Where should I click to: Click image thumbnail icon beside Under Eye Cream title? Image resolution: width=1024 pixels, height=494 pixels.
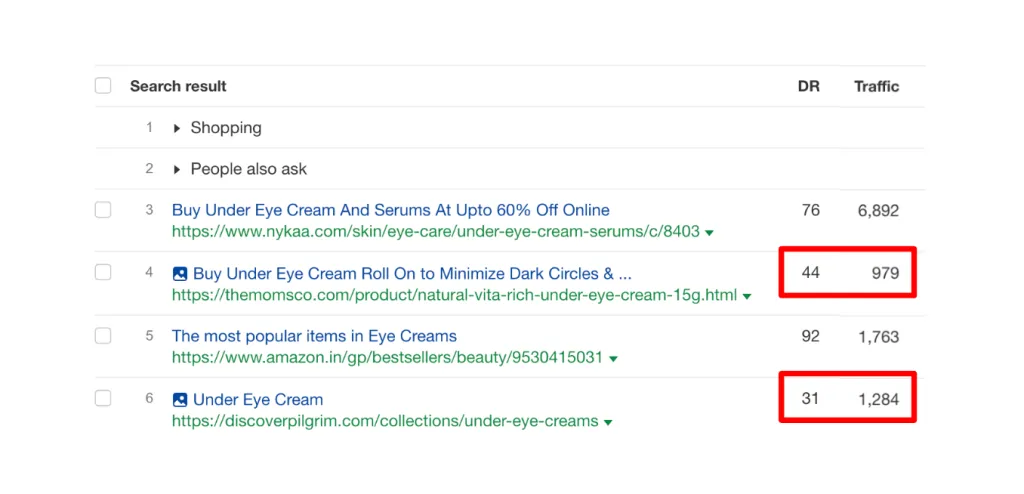(x=180, y=400)
